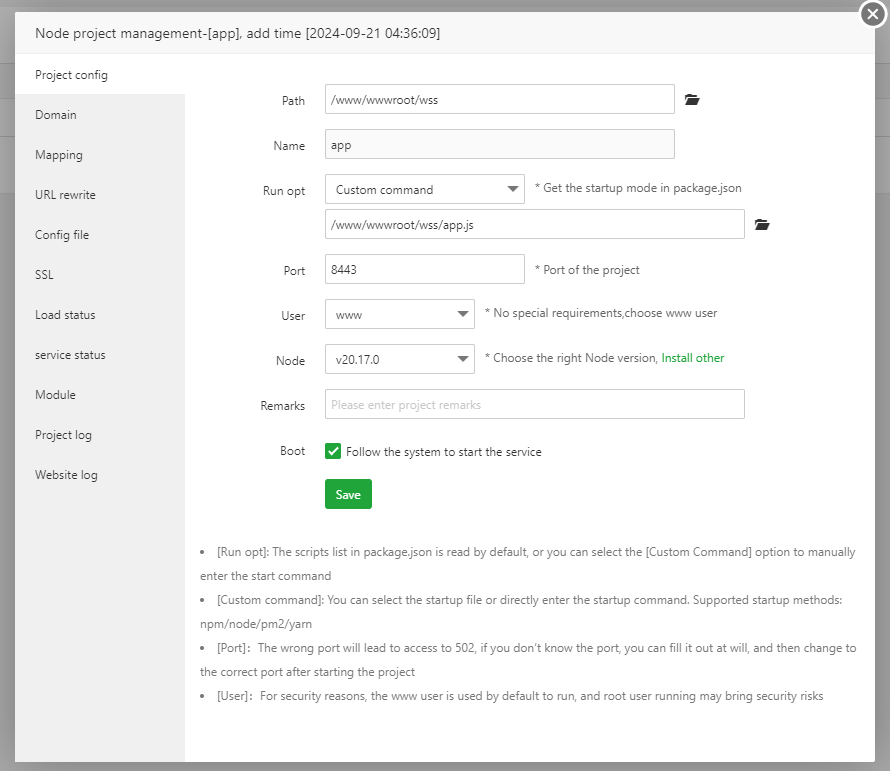Open the Project log tab

point(63,435)
